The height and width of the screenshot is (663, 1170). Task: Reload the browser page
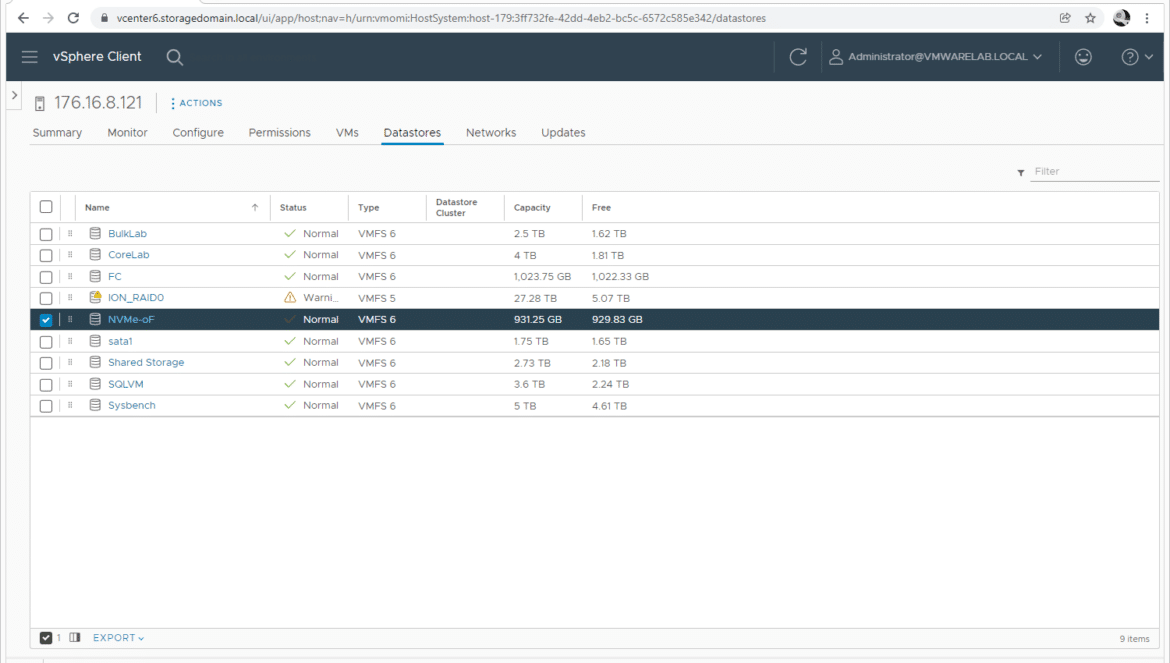73,18
